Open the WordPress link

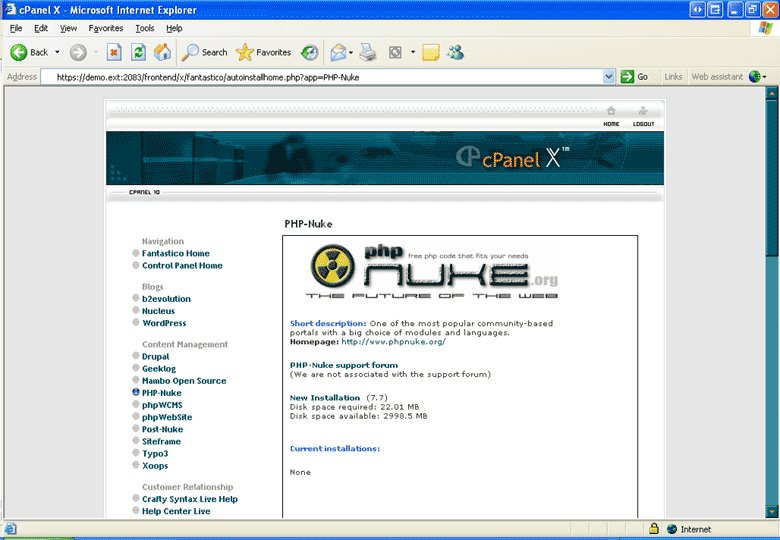[164, 323]
